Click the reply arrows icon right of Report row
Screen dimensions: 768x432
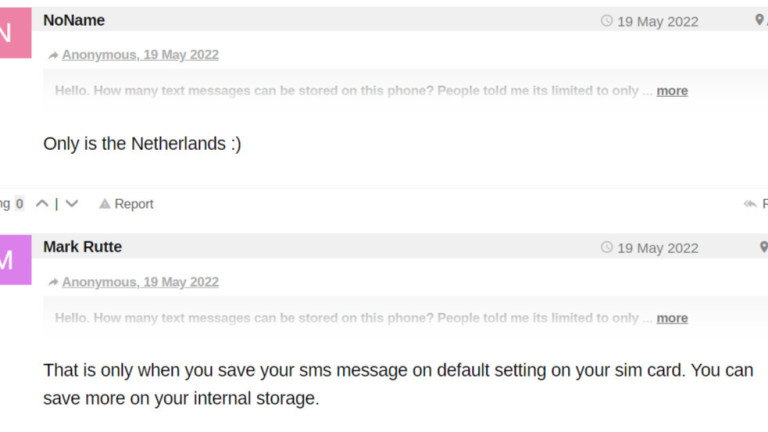(750, 204)
